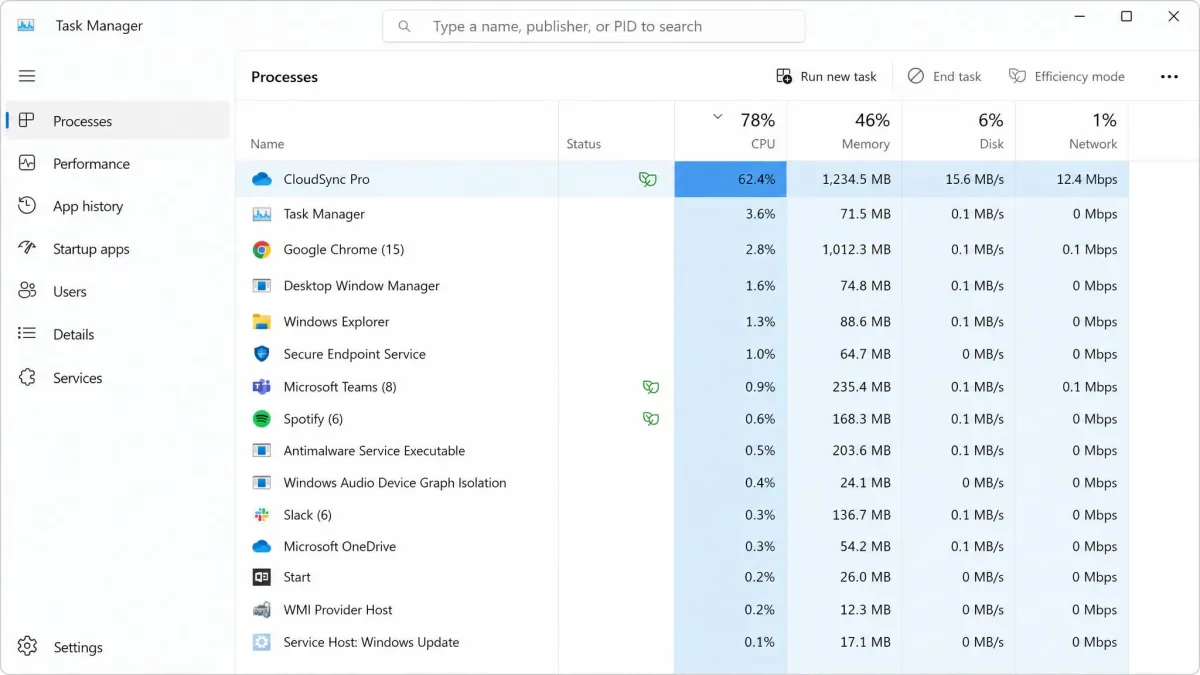Select the Spotify (6) process name

(x=313, y=419)
